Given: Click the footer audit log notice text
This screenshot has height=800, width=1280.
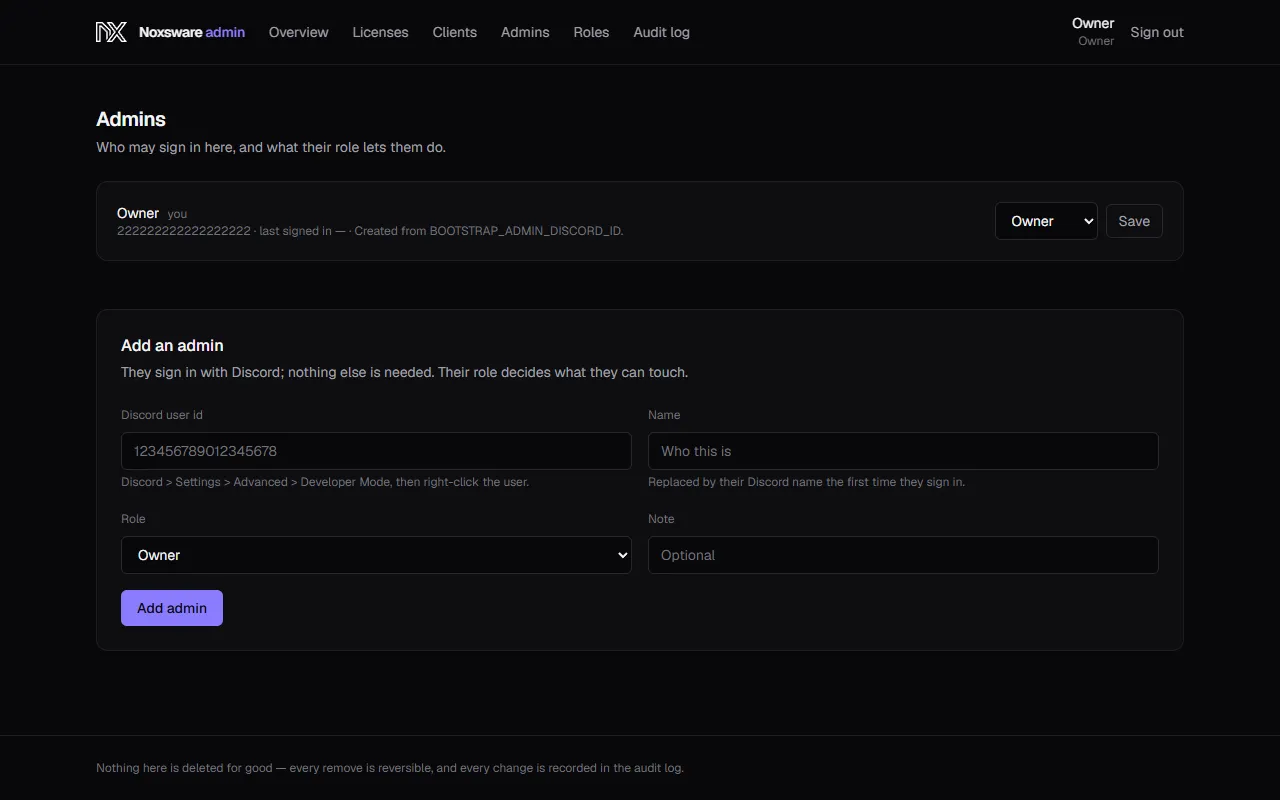Looking at the screenshot, I should (x=390, y=768).
